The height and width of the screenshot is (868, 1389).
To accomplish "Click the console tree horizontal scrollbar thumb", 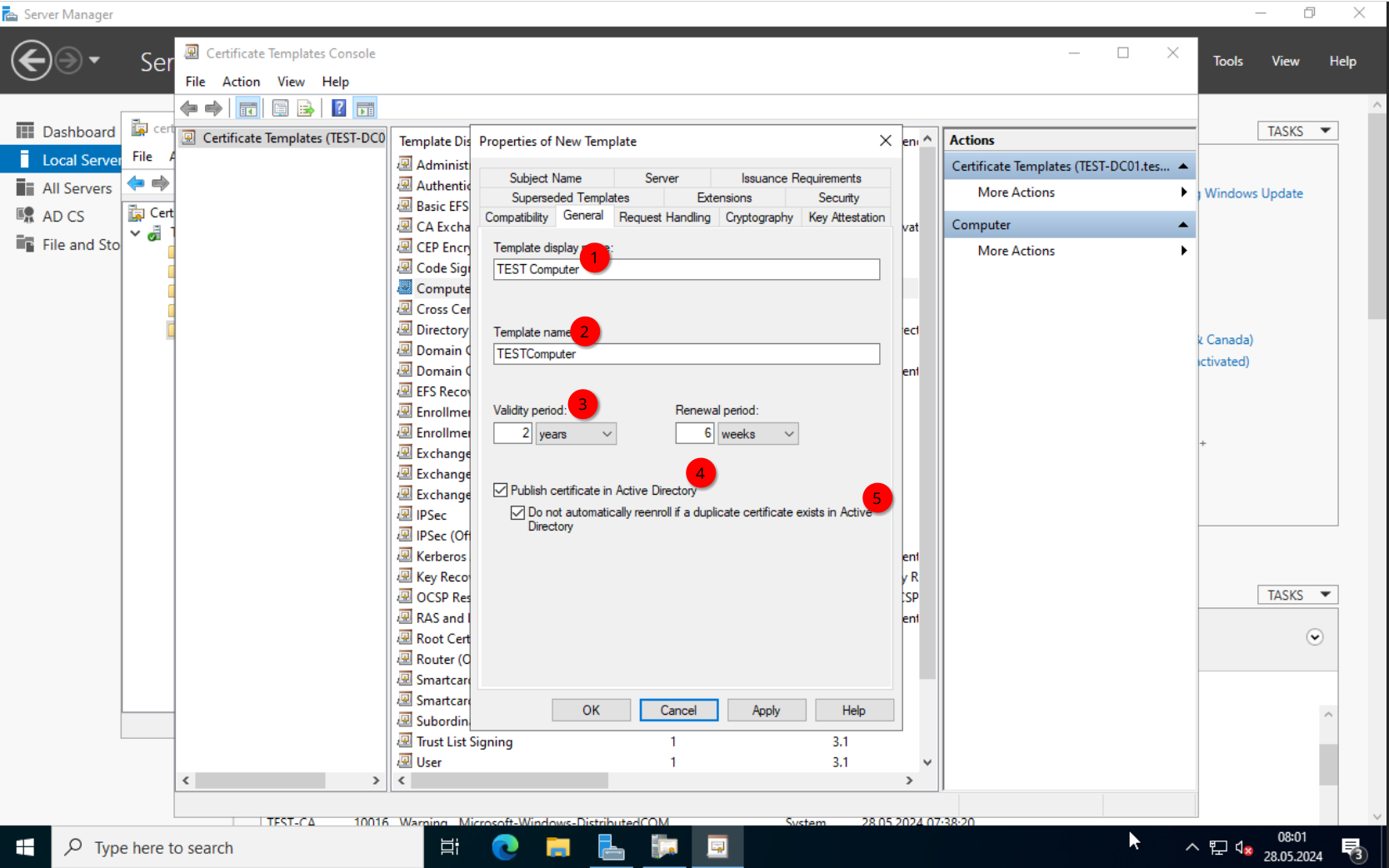I will [x=260, y=781].
